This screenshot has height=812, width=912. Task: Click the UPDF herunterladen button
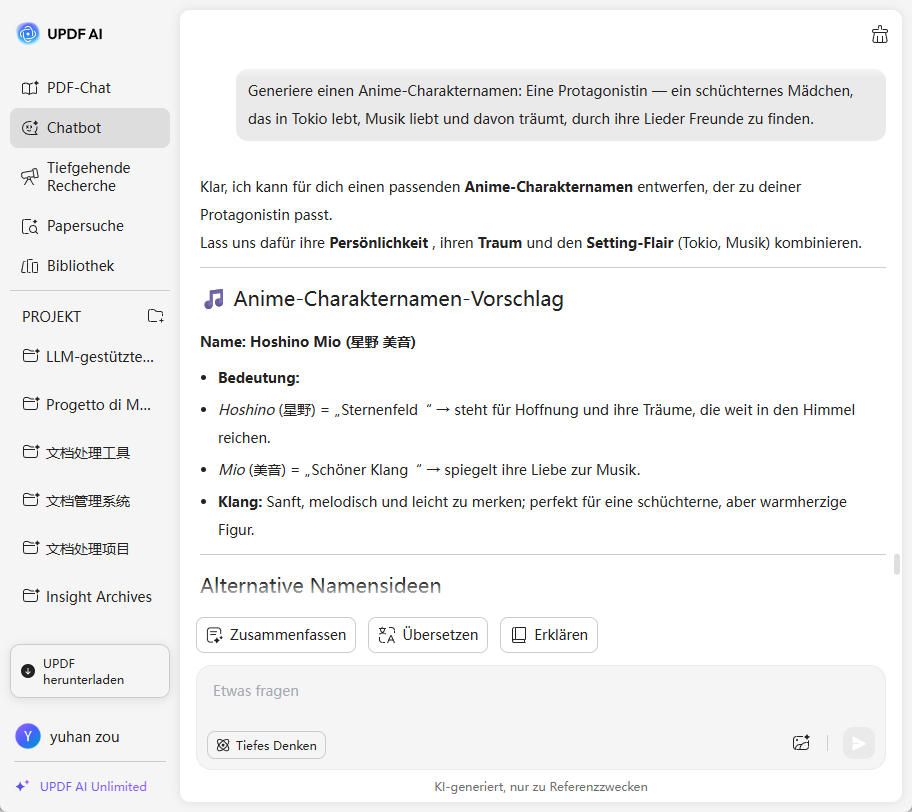coord(90,671)
